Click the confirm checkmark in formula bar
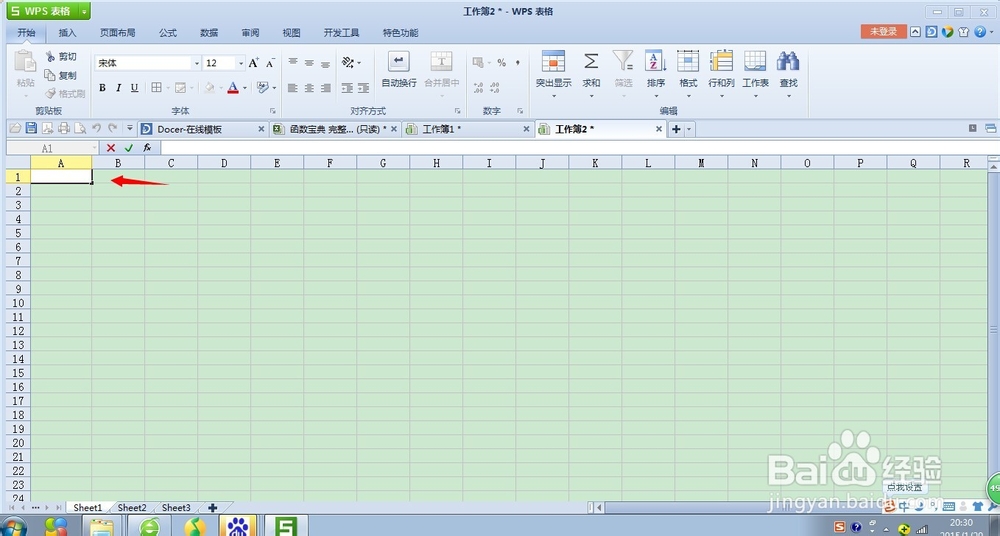This screenshot has width=1000, height=536. [129, 147]
